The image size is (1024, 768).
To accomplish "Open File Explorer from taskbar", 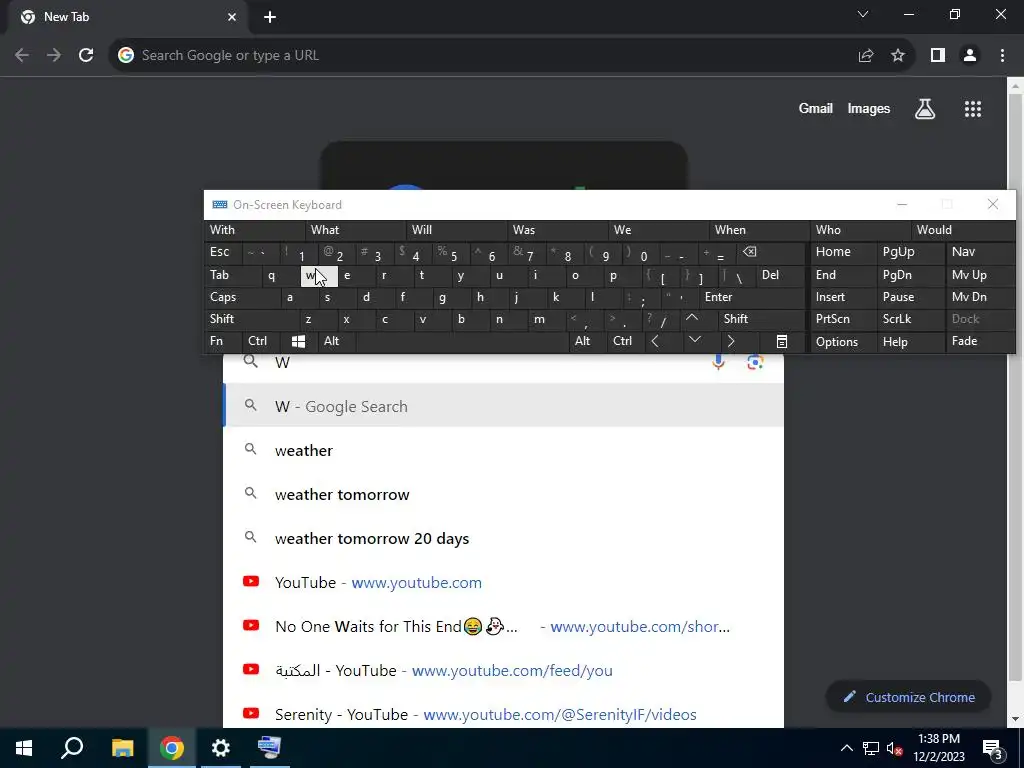I will pyautogui.click(x=122, y=748).
